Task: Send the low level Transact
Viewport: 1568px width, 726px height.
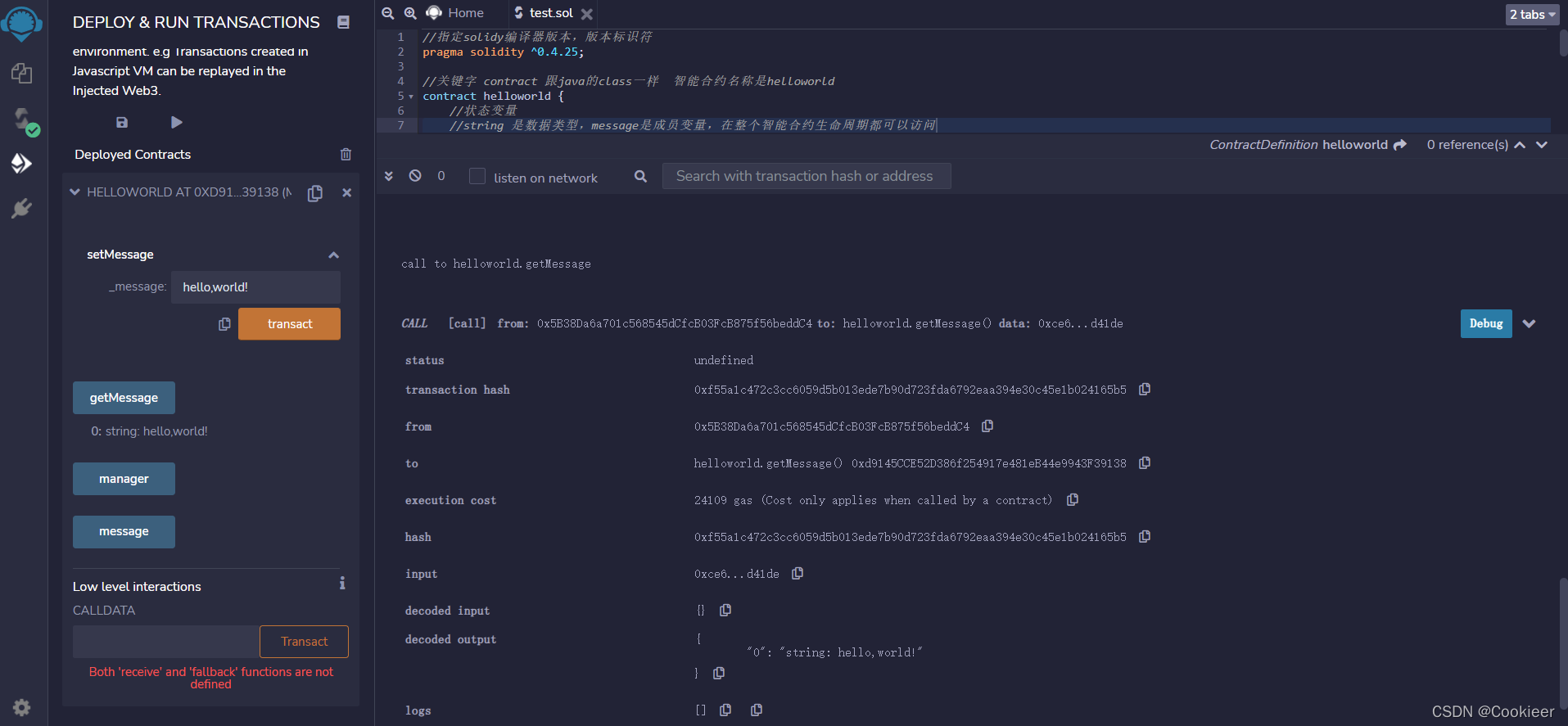Action: point(304,642)
